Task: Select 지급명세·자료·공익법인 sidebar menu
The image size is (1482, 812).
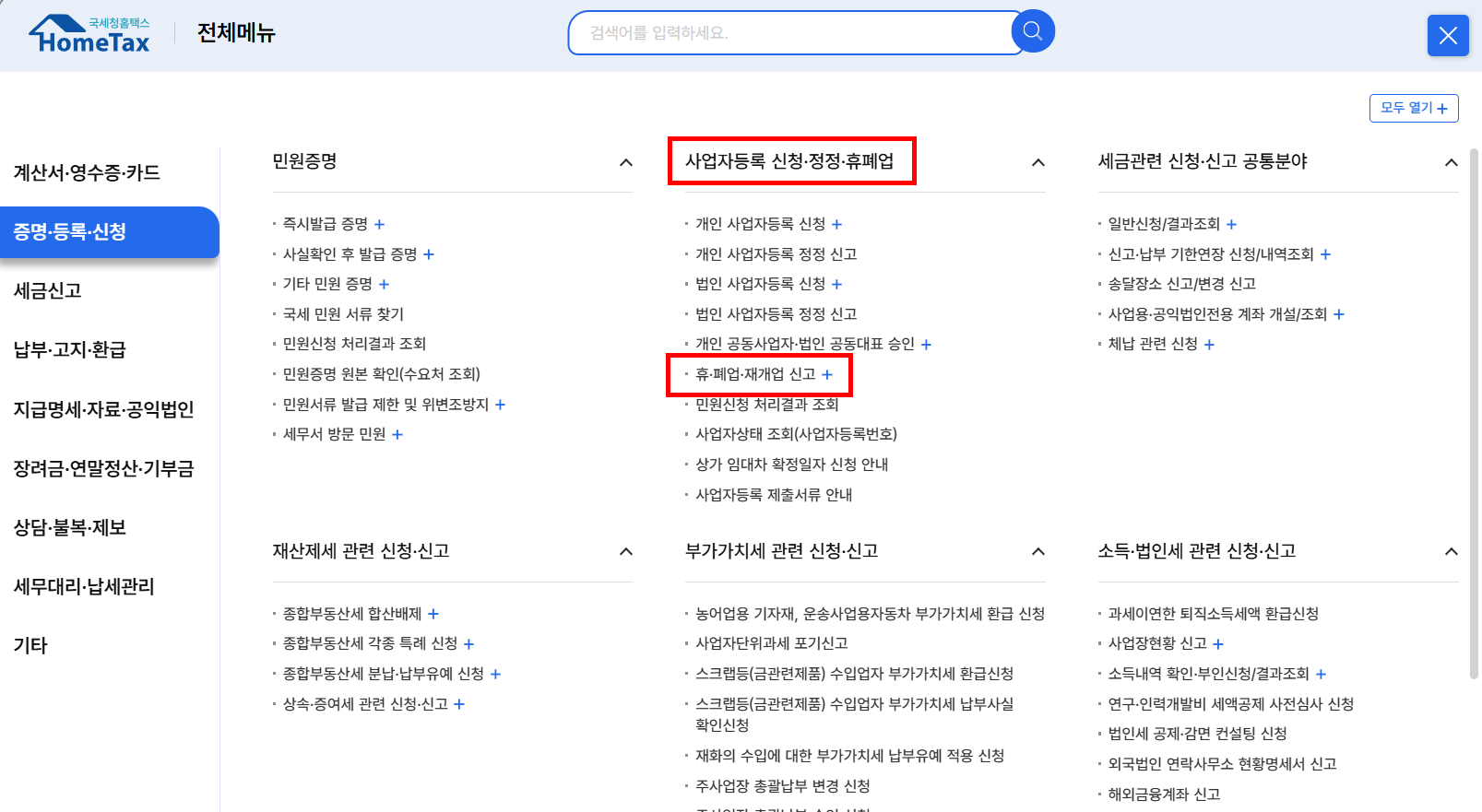Action: [x=103, y=409]
